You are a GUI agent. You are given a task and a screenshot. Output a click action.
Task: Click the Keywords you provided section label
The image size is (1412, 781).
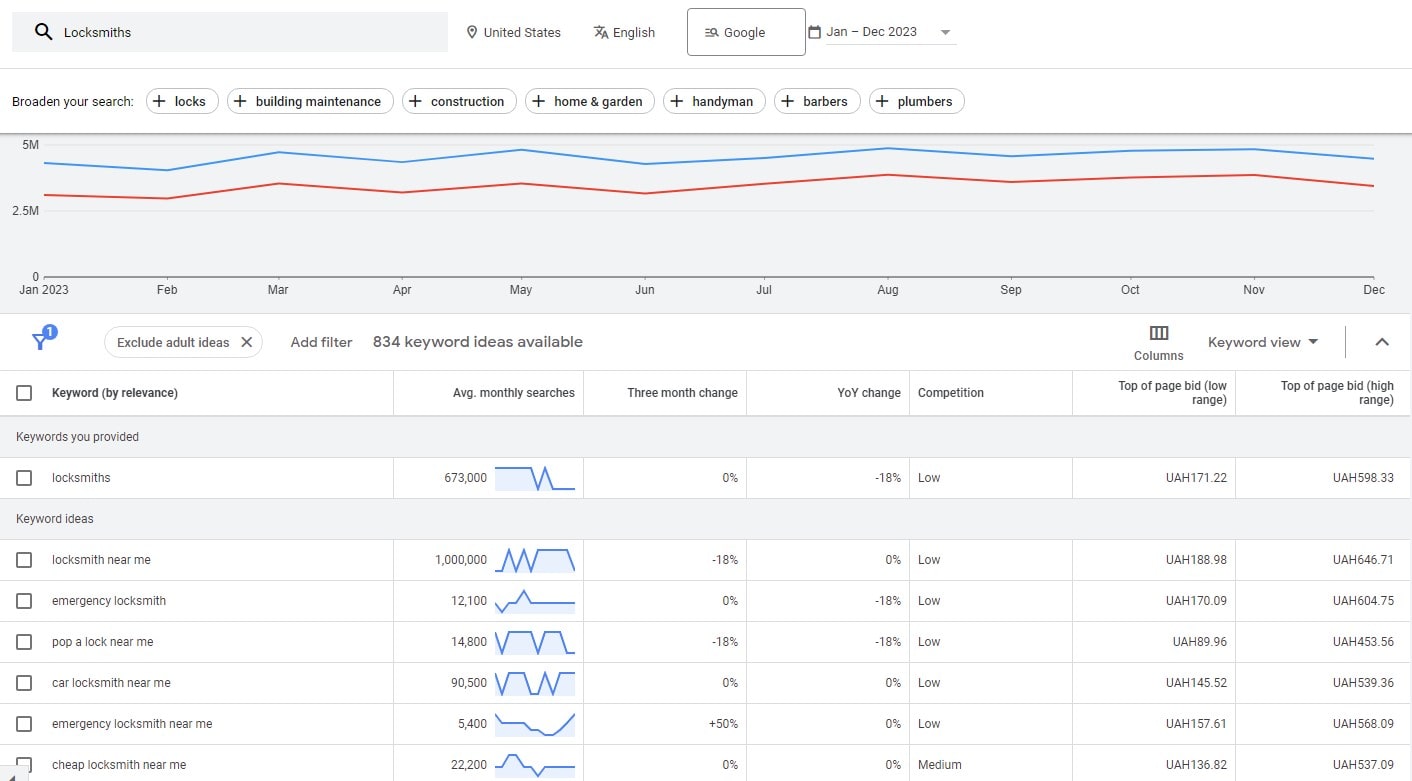coord(78,437)
